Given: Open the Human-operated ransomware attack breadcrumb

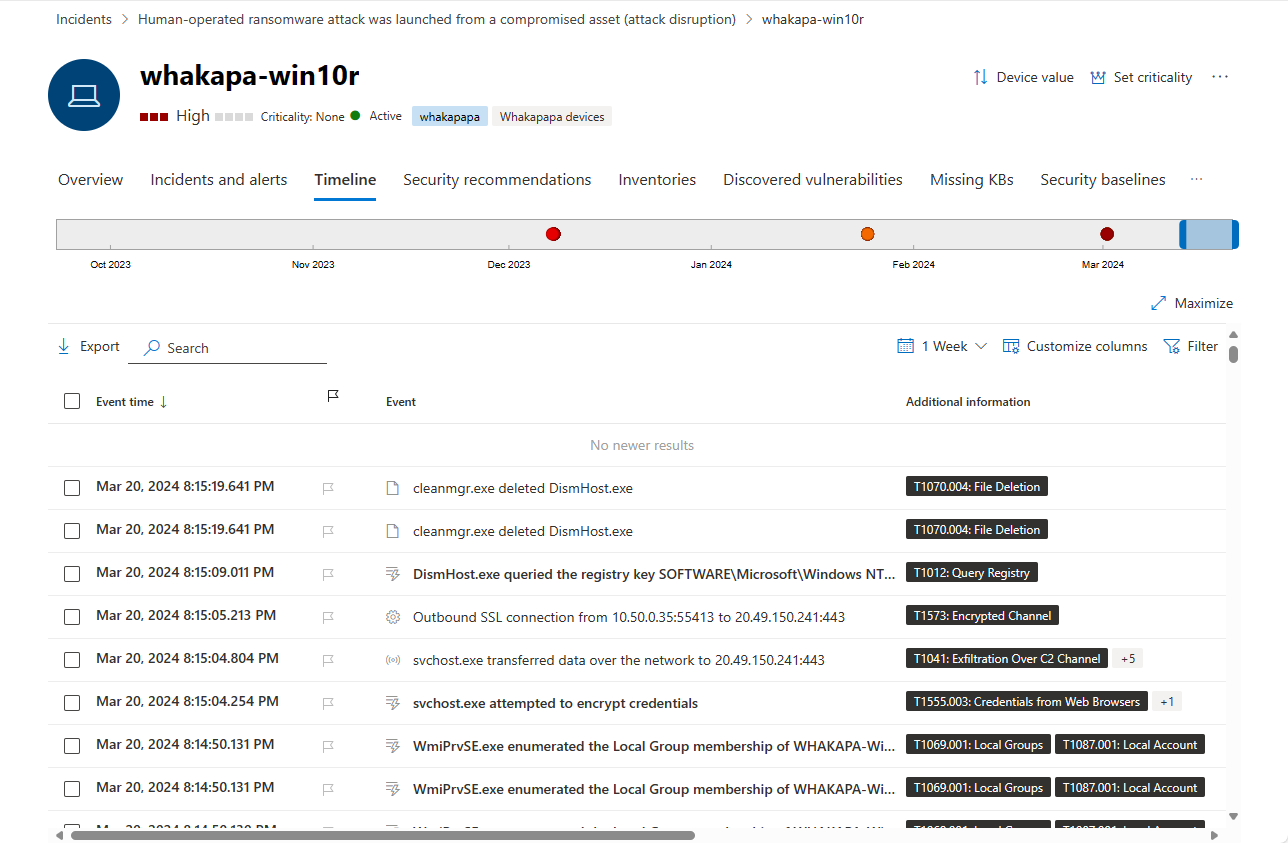Looking at the screenshot, I should pyautogui.click(x=437, y=19).
